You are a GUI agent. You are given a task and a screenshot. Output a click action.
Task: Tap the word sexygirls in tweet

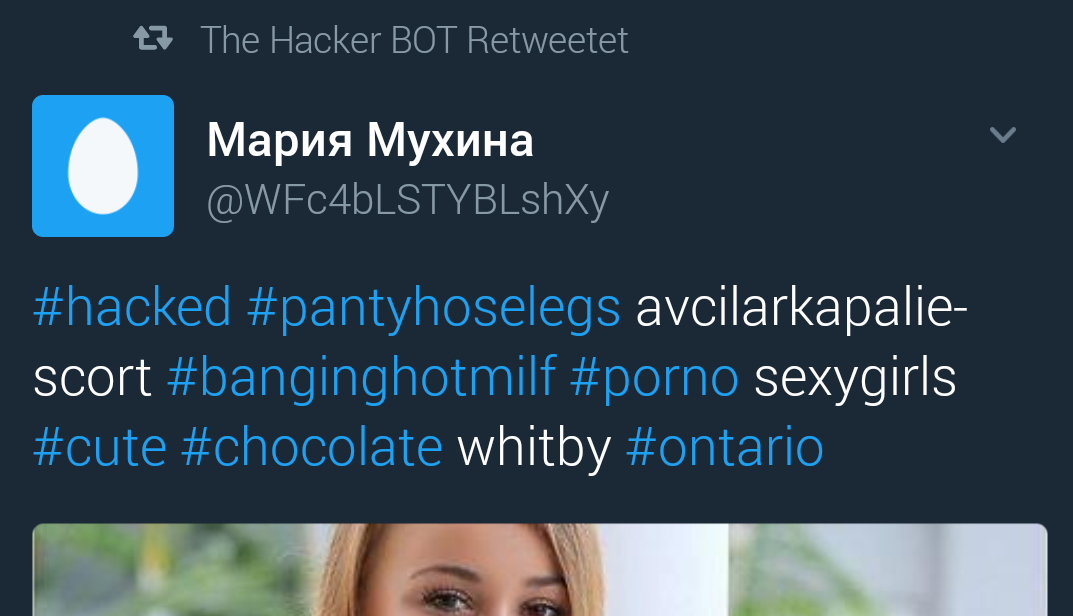click(x=855, y=378)
